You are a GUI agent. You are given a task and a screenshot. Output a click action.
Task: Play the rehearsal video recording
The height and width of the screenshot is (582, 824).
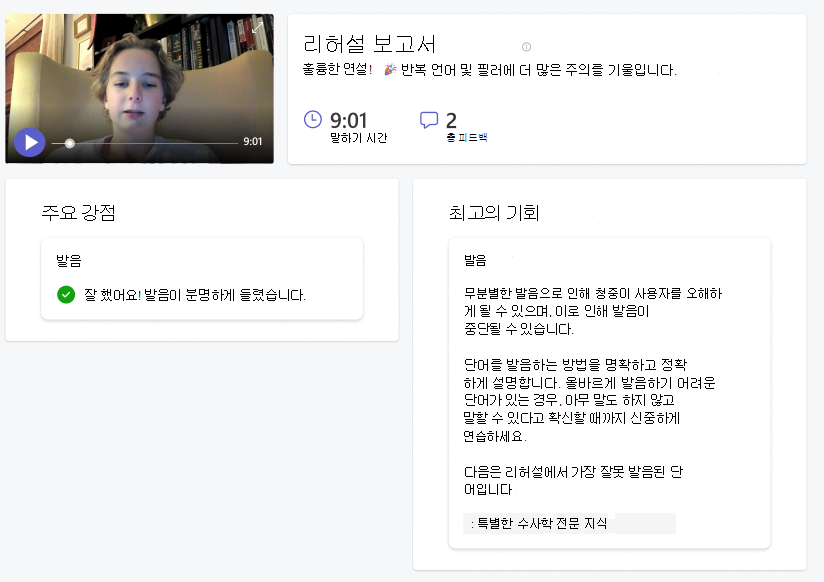point(29,142)
